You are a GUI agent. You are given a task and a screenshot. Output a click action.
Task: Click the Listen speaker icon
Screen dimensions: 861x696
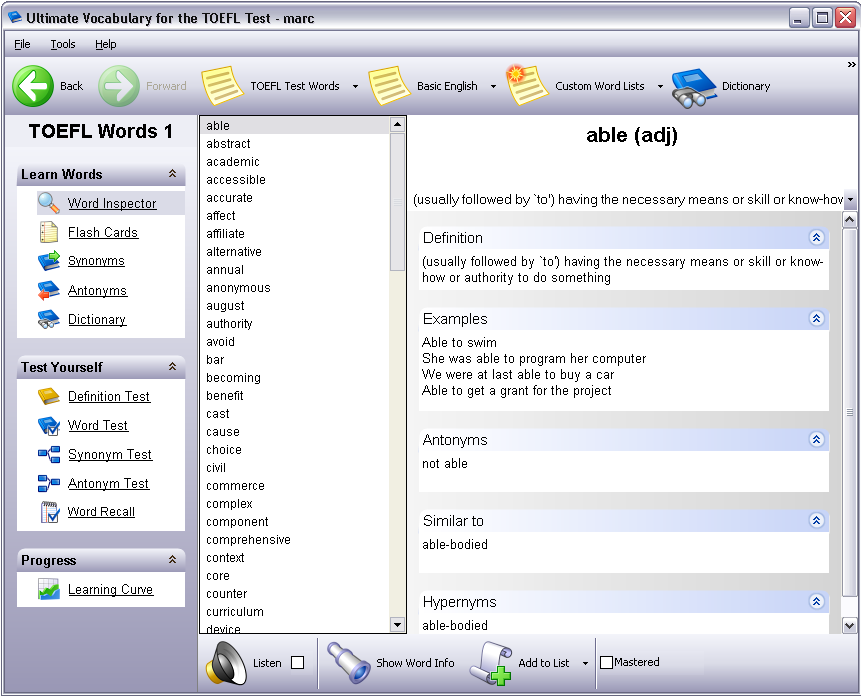coord(226,663)
